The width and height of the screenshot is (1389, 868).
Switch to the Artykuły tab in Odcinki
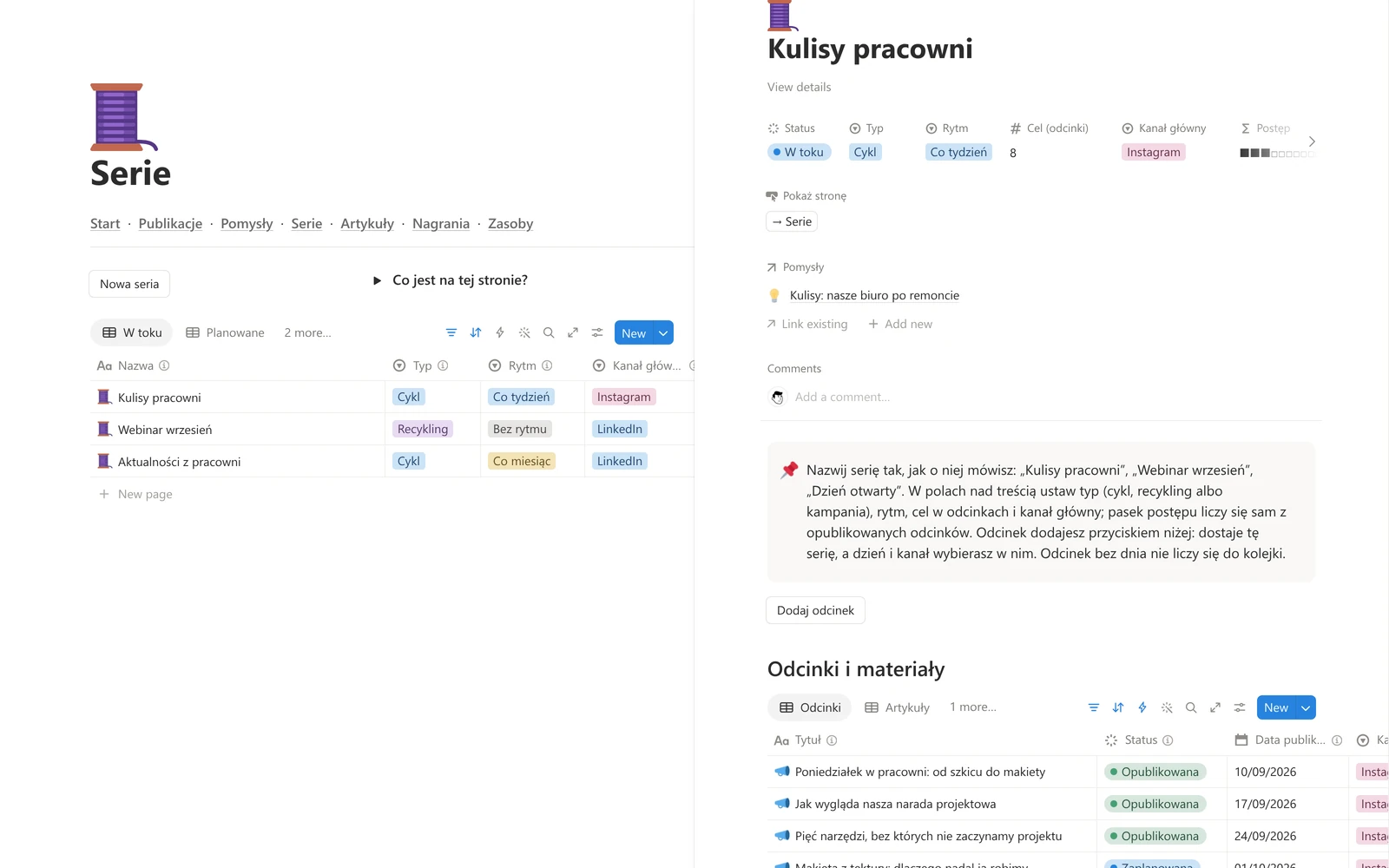pos(897,707)
